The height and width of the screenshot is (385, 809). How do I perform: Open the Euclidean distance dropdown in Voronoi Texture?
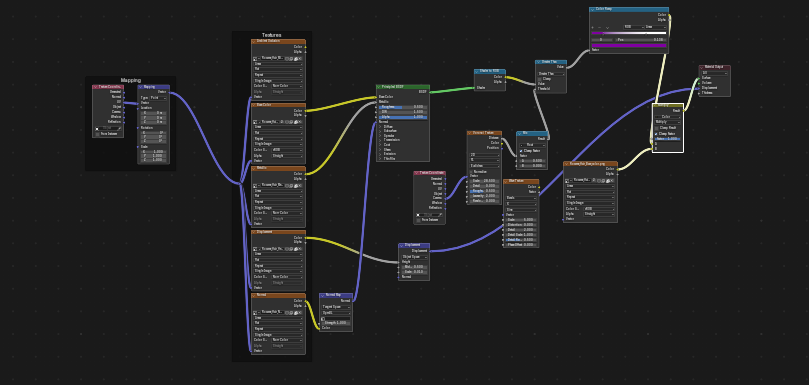484,166
